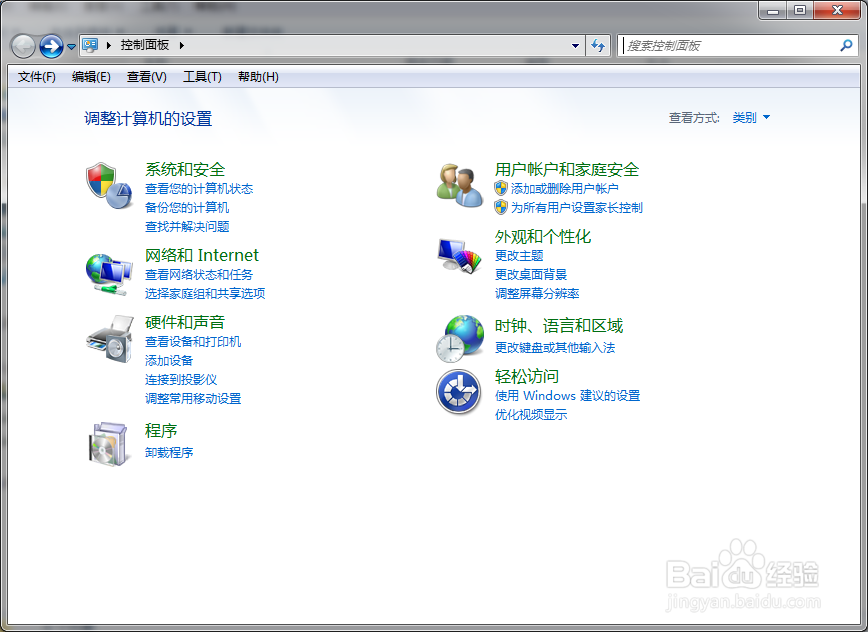868x632 pixels.
Task: Click the 控制面板 breadcrumb in address bar
Action: (x=144, y=45)
